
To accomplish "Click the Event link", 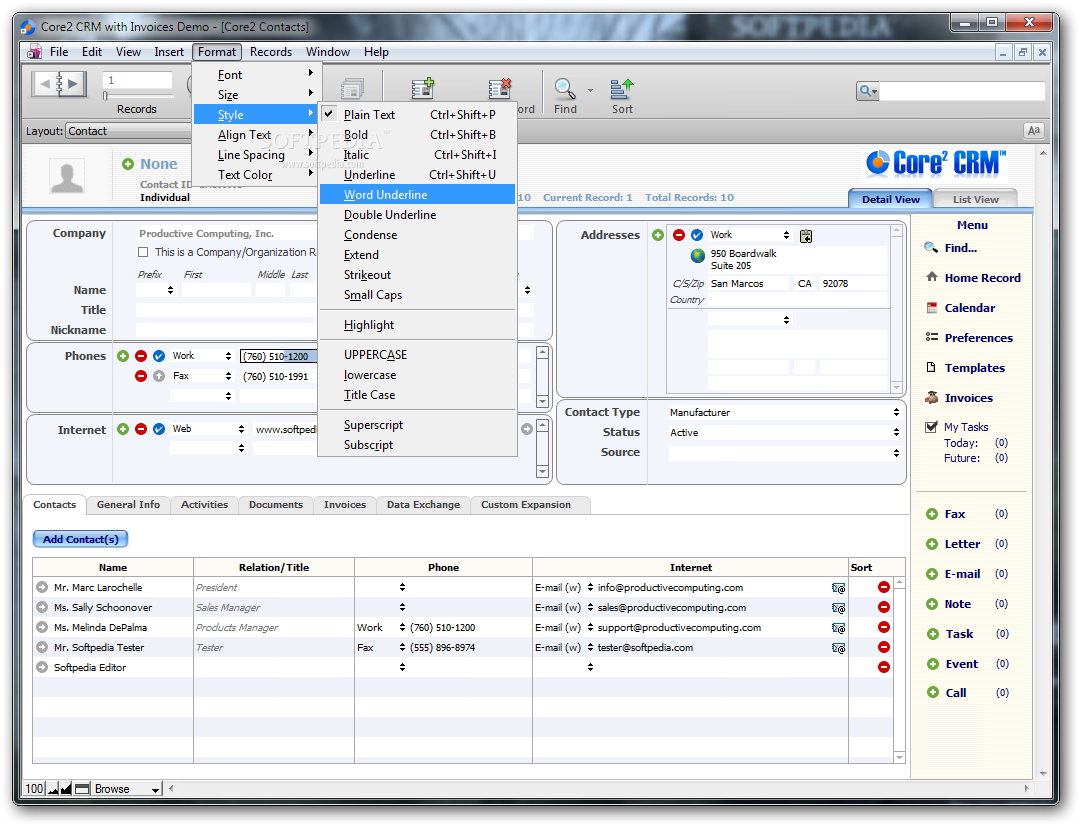I will [x=962, y=664].
